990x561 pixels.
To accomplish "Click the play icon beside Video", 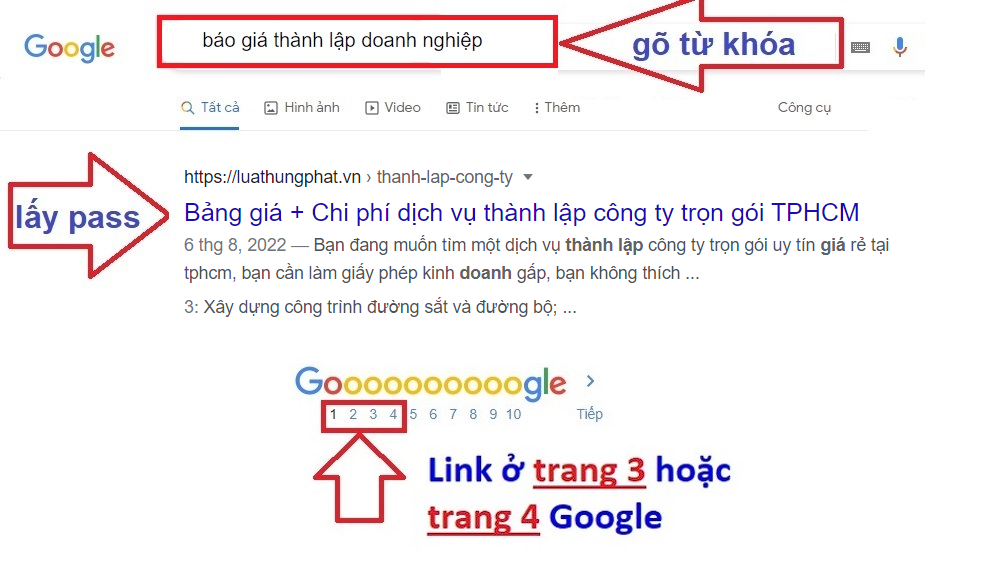I will 372,108.
